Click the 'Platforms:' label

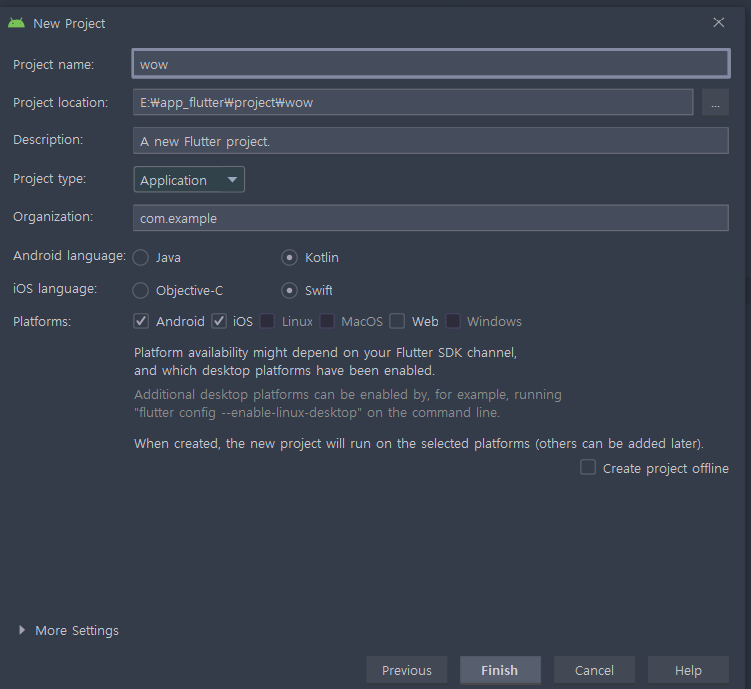pyautogui.click(x=42, y=321)
